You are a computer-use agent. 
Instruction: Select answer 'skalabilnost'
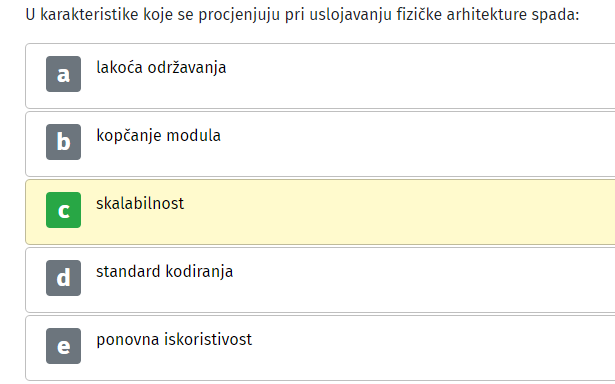click(x=140, y=204)
